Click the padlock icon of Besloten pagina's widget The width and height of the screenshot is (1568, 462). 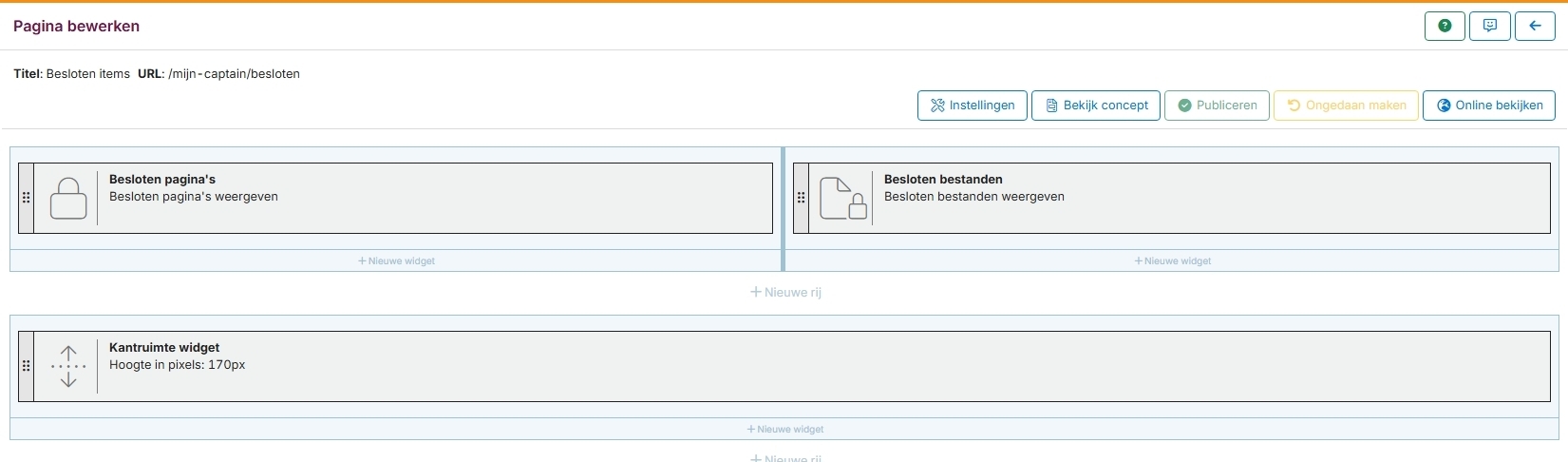[67, 199]
